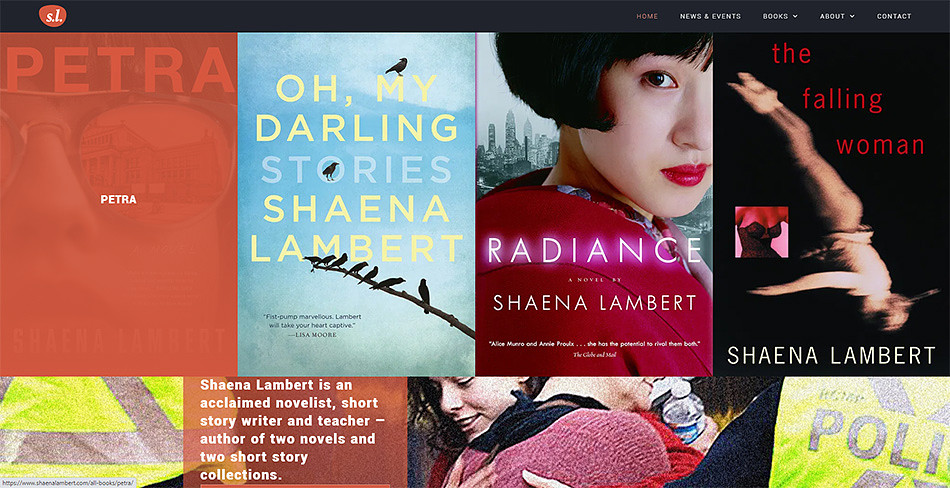950x488 pixels.
Task: Go to News & Events page
Action: [x=710, y=16]
